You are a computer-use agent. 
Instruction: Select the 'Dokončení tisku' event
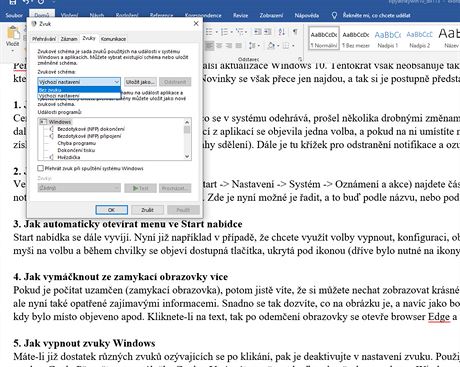(x=76, y=150)
